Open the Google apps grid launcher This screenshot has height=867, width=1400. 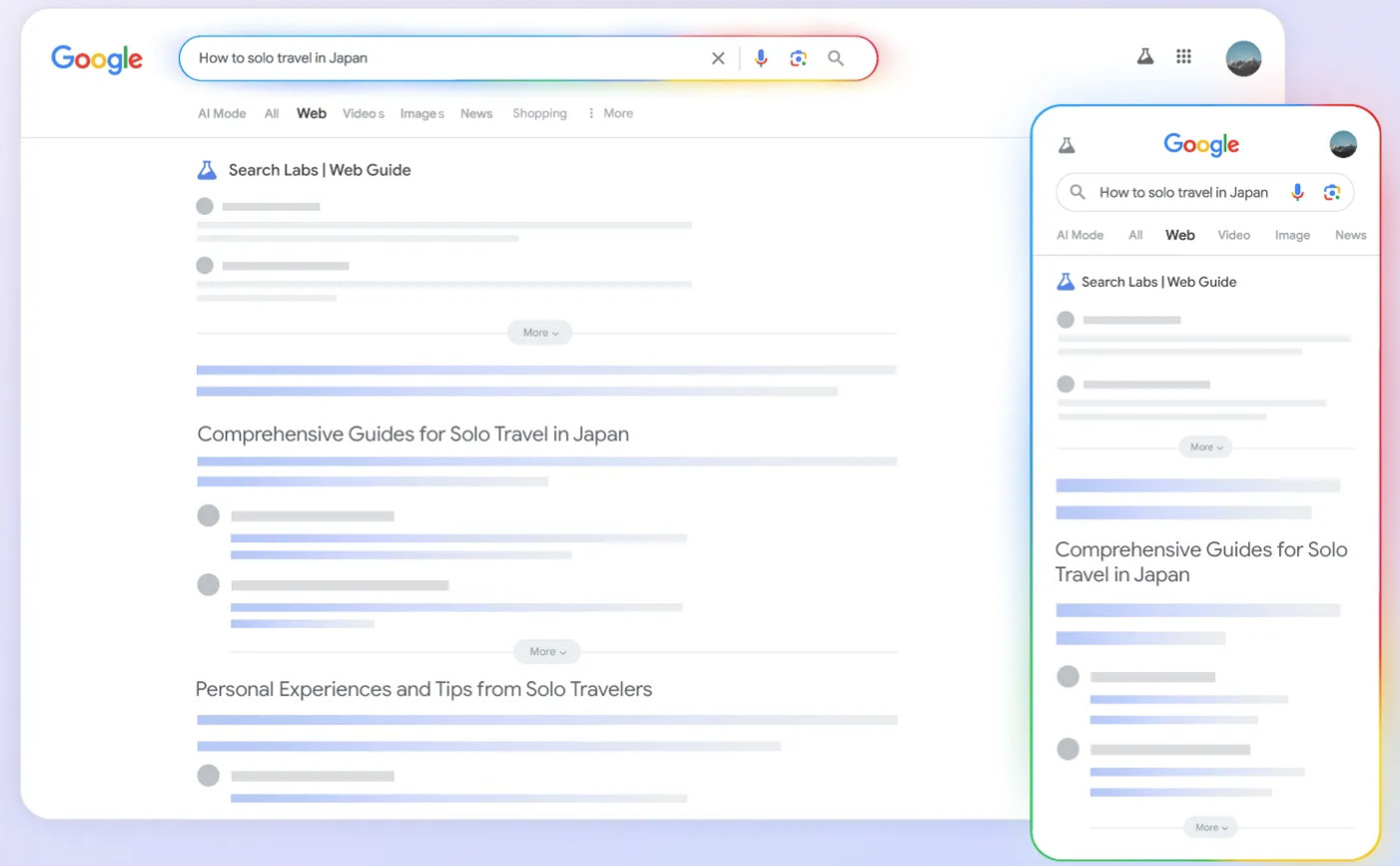click(x=1183, y=56)
